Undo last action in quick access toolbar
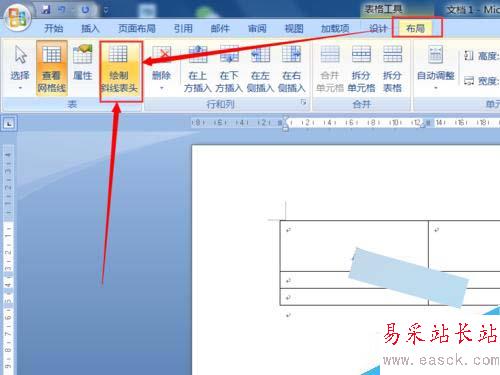This screenshot has height=375, width=500. point(62,10)
